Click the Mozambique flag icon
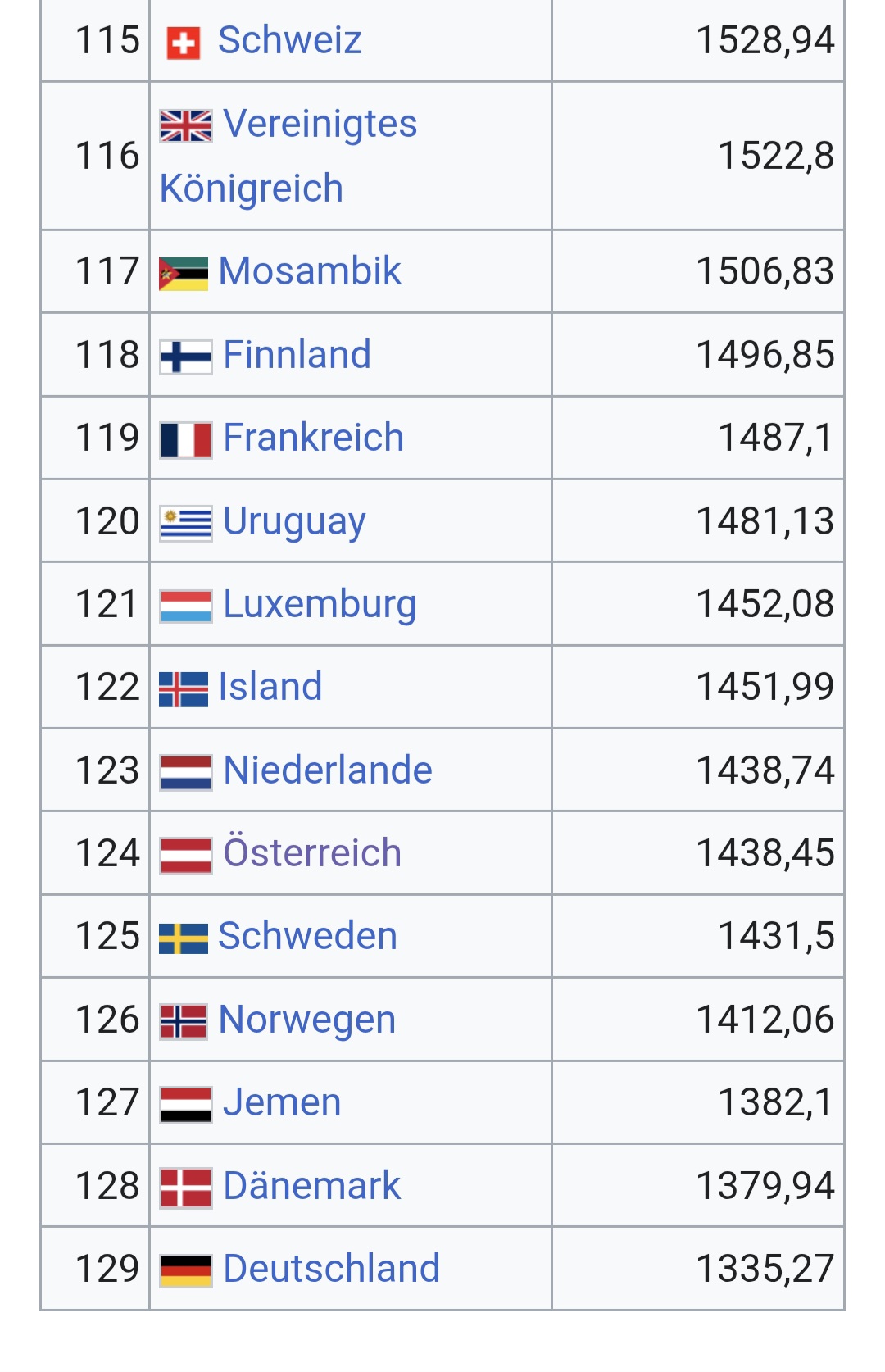Screen dimensions: 885x1372 [184, 274]
